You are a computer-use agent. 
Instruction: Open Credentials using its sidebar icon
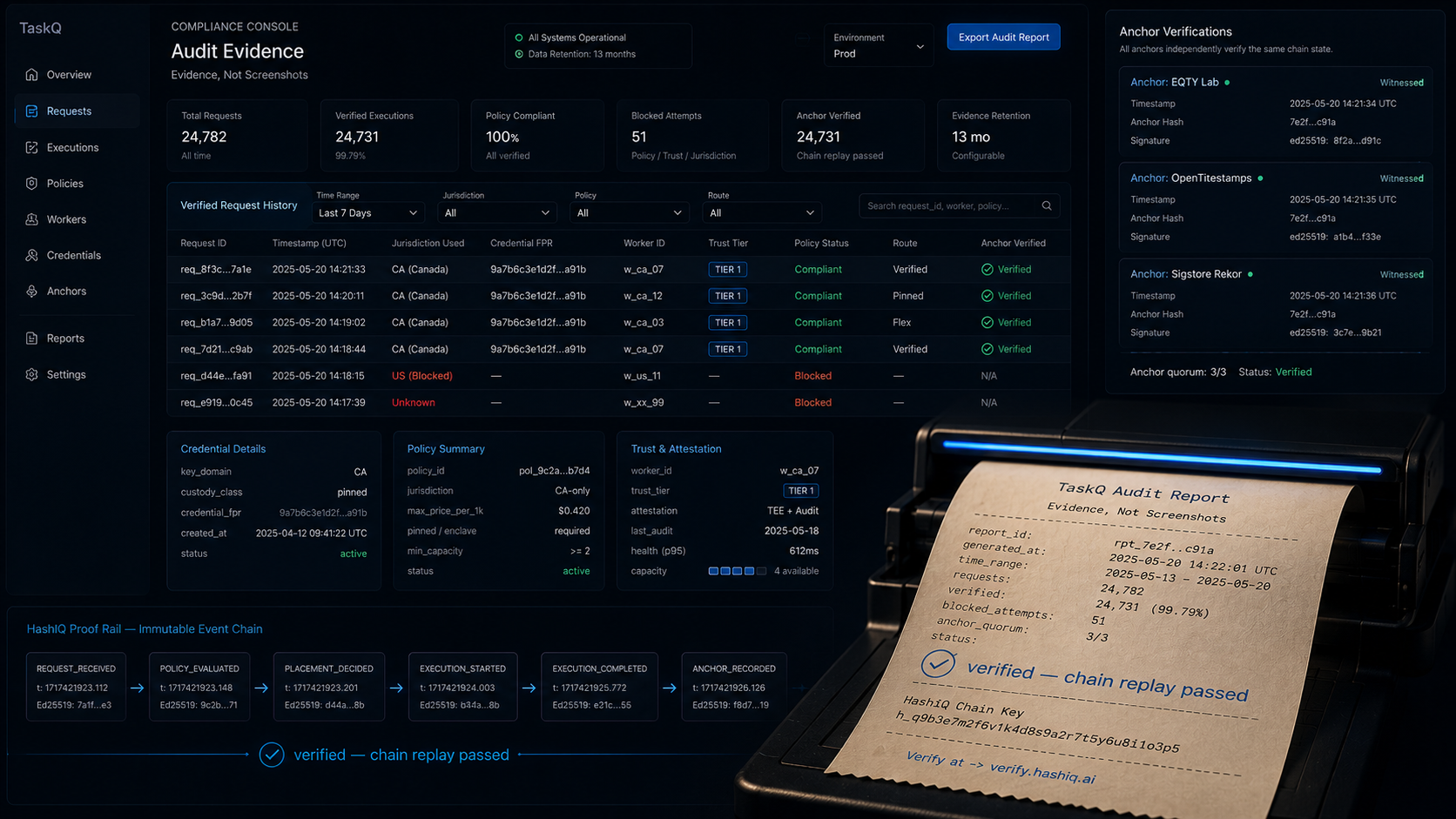tap(31, 255)
